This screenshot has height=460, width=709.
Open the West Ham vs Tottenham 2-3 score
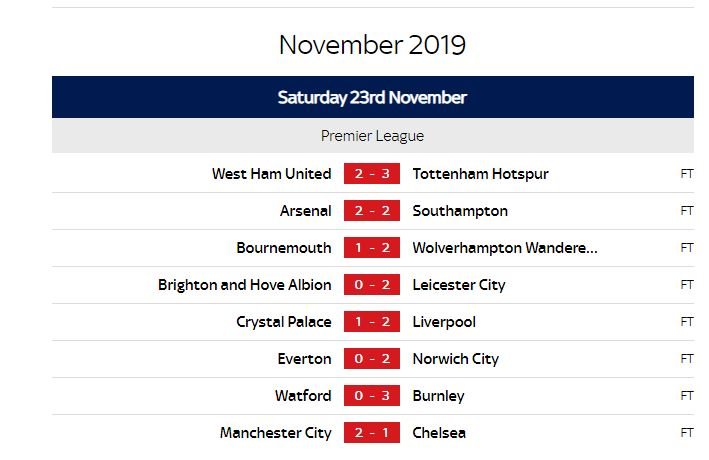pyautogui.click(x=372, y=174)
